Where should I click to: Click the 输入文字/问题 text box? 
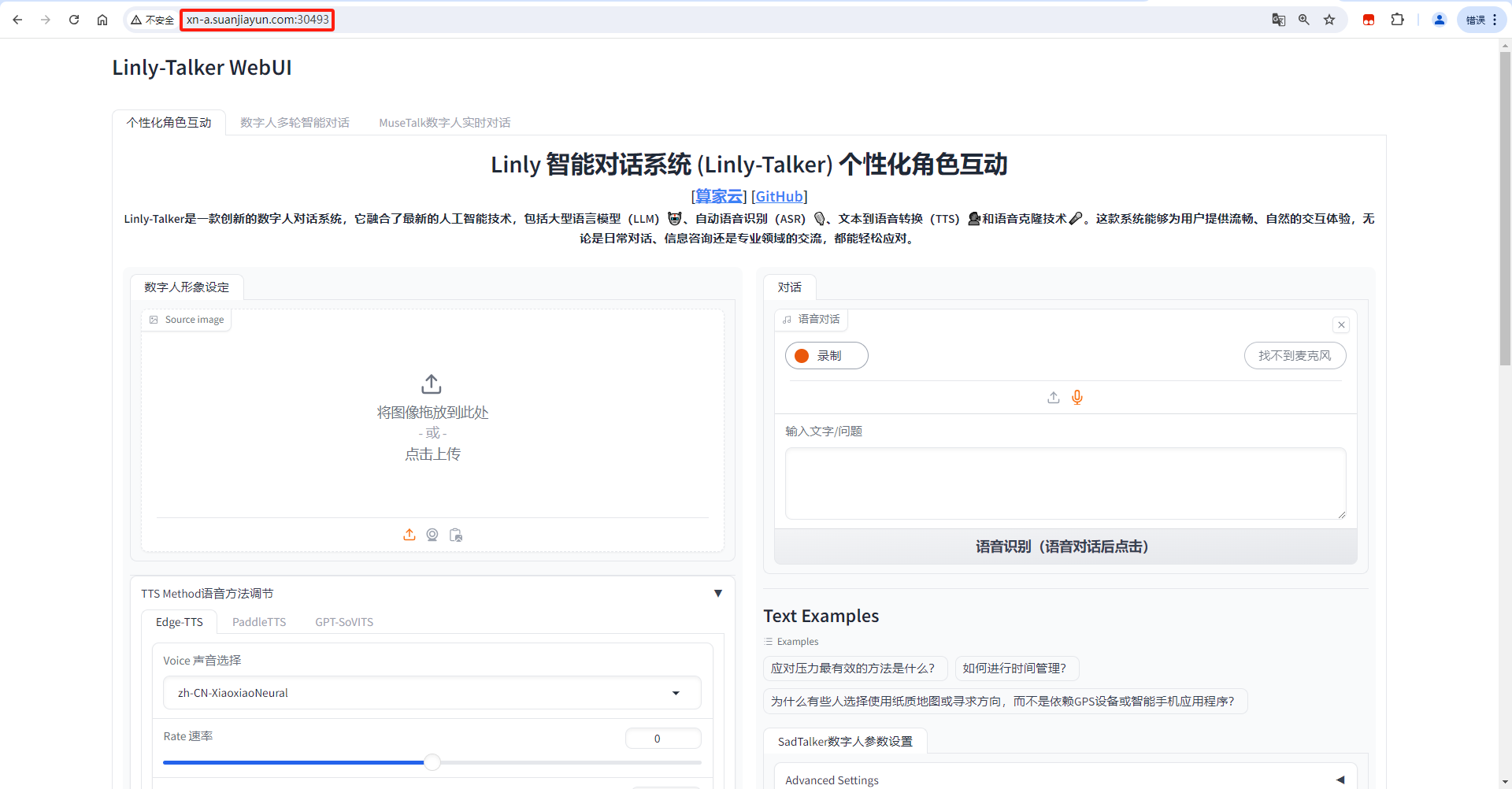point(1065,483)
